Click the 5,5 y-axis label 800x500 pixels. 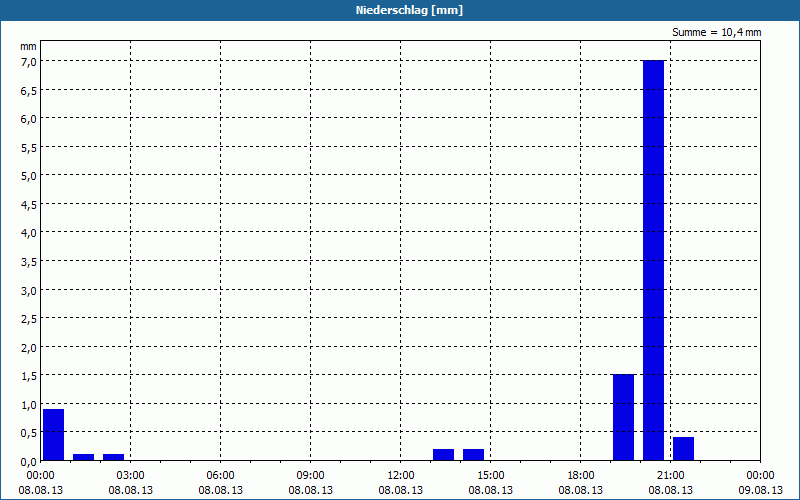click(28, 147)
